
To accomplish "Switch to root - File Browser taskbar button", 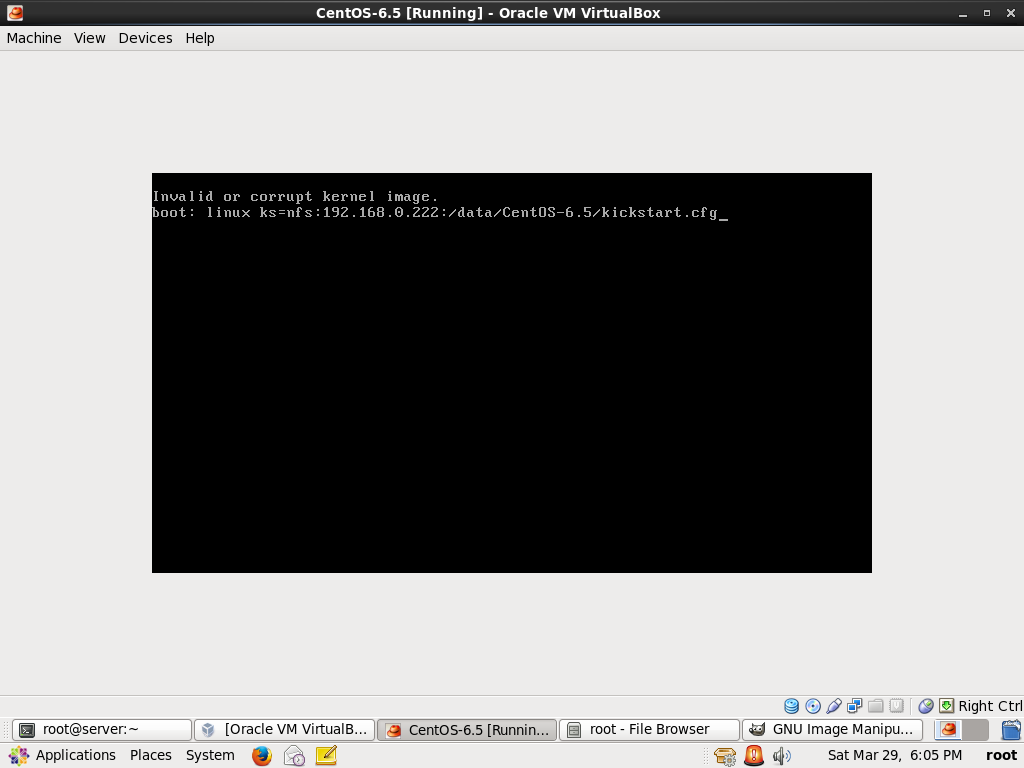I will point(650,729).
